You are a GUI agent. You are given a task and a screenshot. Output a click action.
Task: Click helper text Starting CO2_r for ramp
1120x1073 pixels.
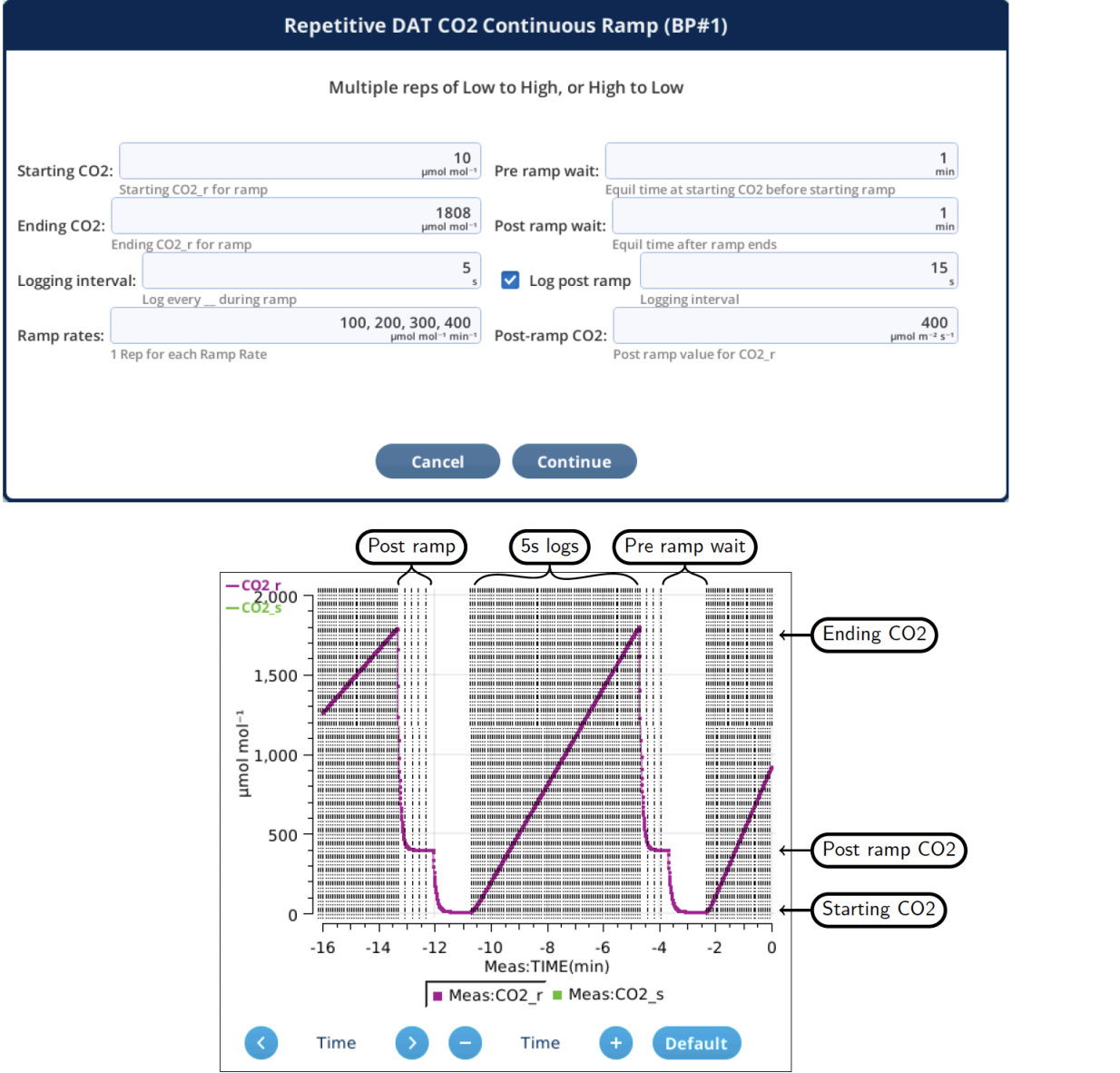(193, 190)
